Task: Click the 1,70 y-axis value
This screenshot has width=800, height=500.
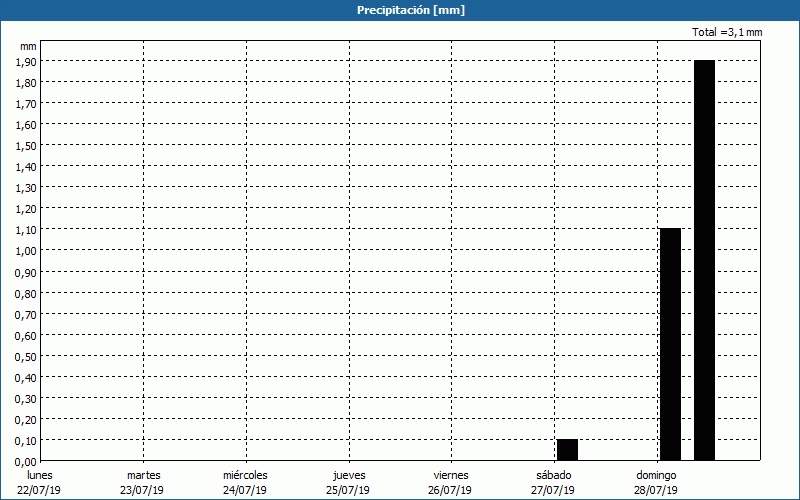Action: (26, 104)
